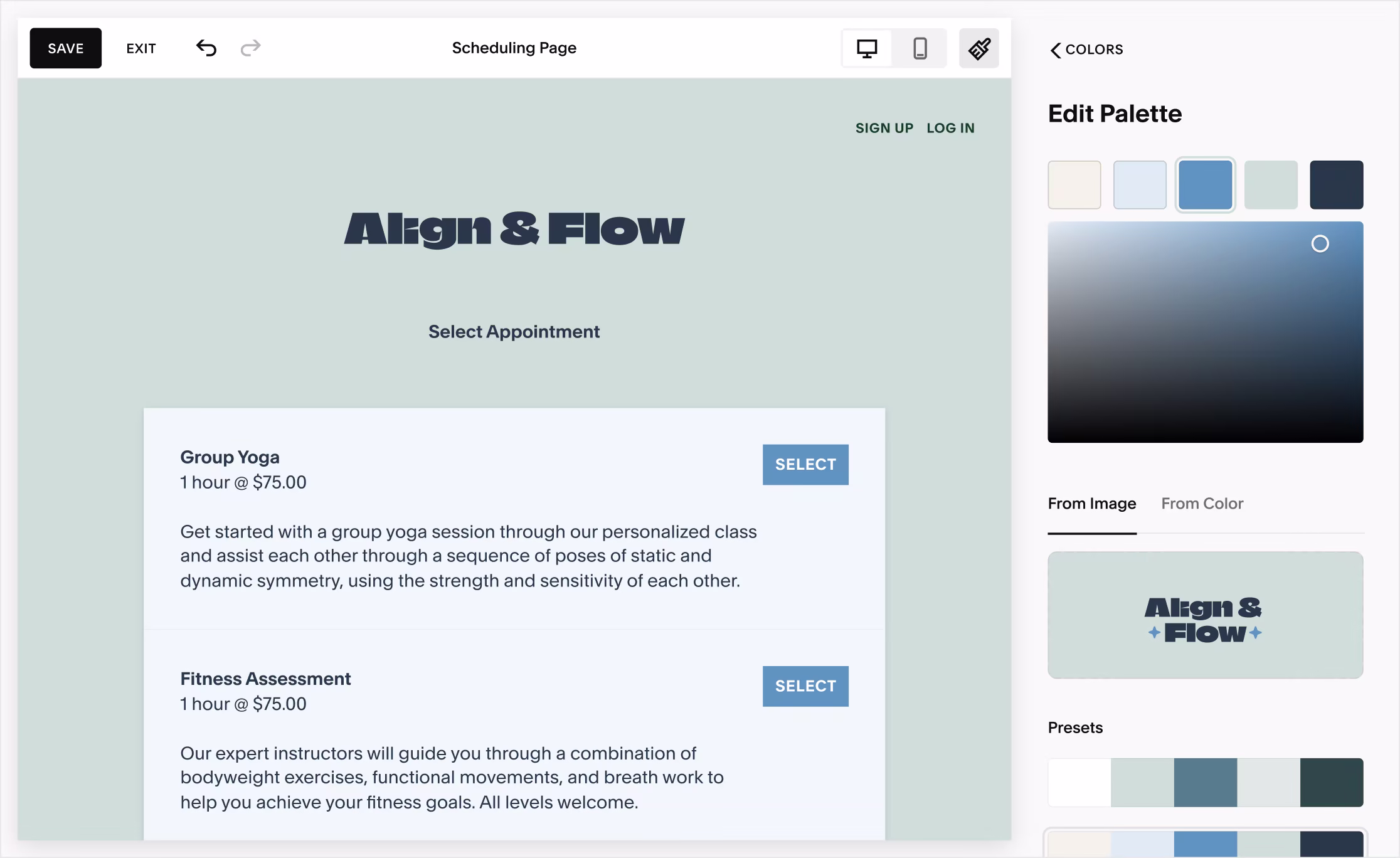Click SELECT for Group Yoga
The image size is (1400, 858).
805,465
